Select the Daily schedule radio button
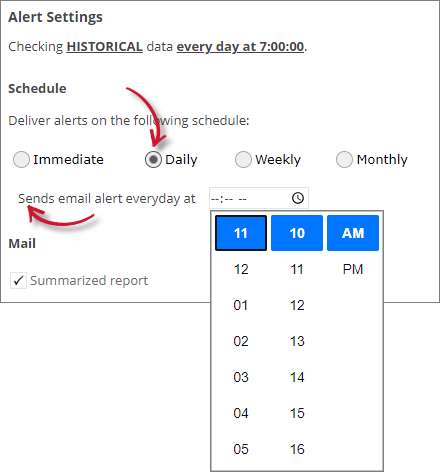 pyautogui.click(x=153, y=159)
